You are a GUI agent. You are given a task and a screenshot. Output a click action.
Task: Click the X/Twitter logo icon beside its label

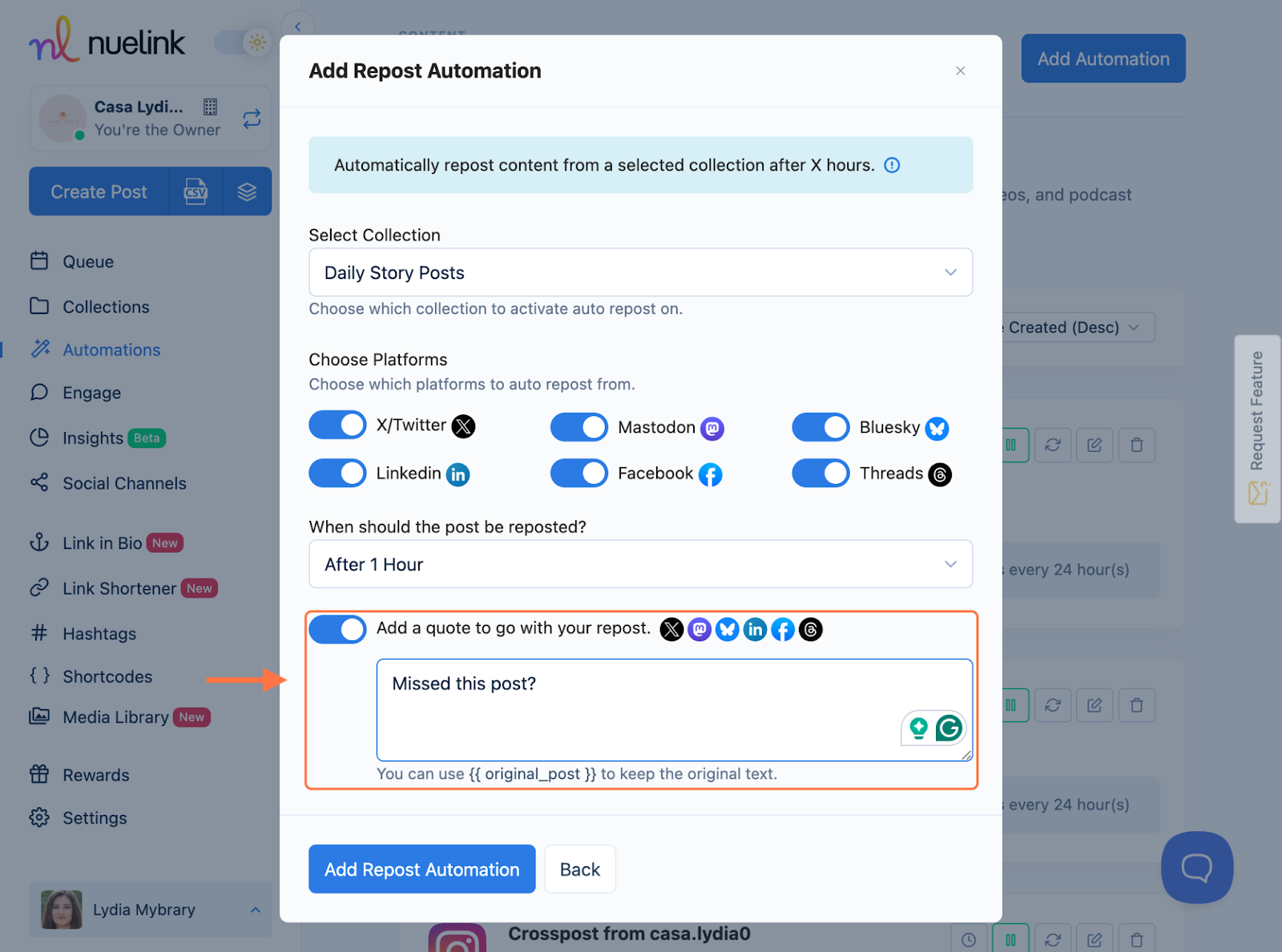[x=463, y=426]
